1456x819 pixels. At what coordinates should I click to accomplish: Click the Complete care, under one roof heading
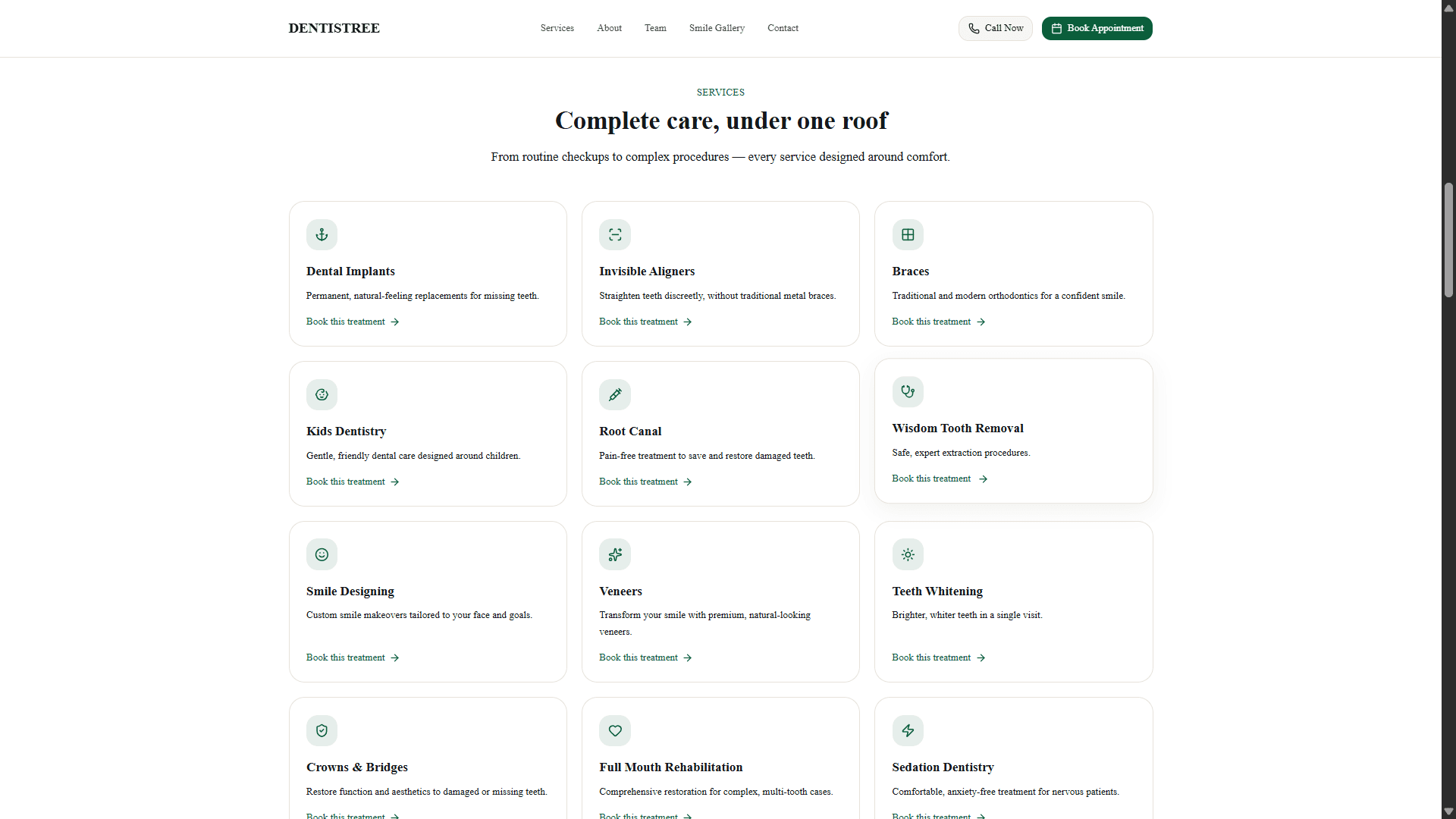point(721,121)
